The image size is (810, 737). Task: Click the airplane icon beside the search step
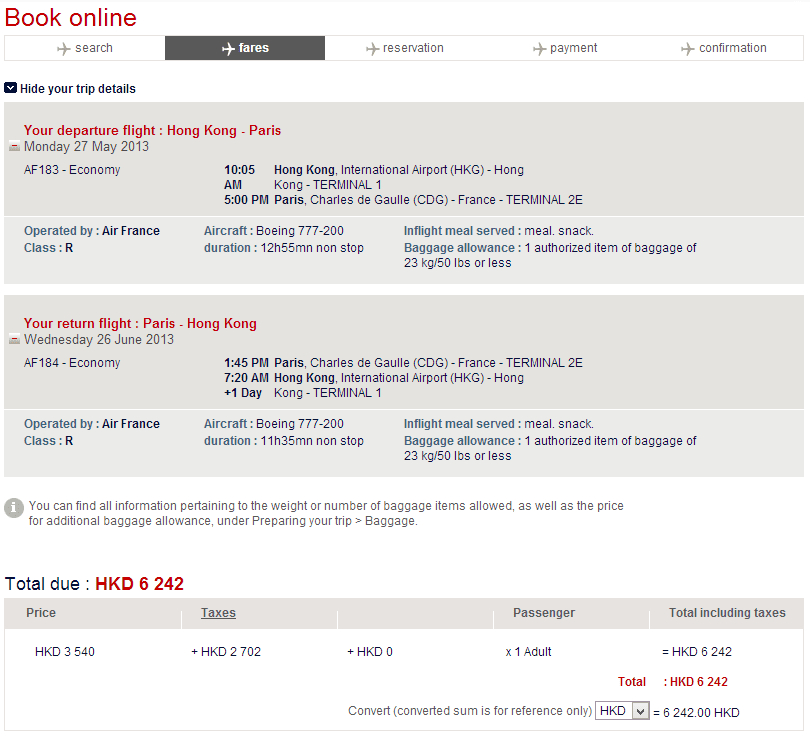(x=64, y=48)
